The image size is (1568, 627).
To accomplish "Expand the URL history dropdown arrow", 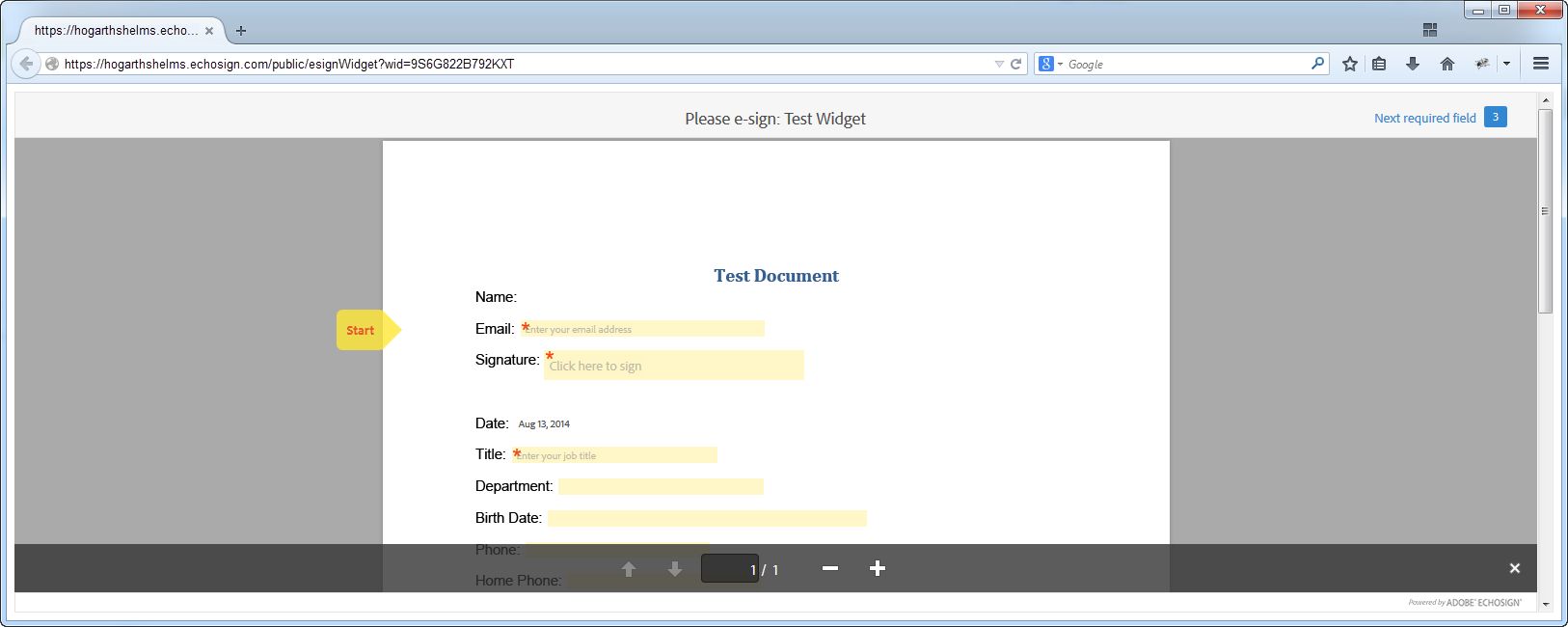I will [x=999, y=64].
